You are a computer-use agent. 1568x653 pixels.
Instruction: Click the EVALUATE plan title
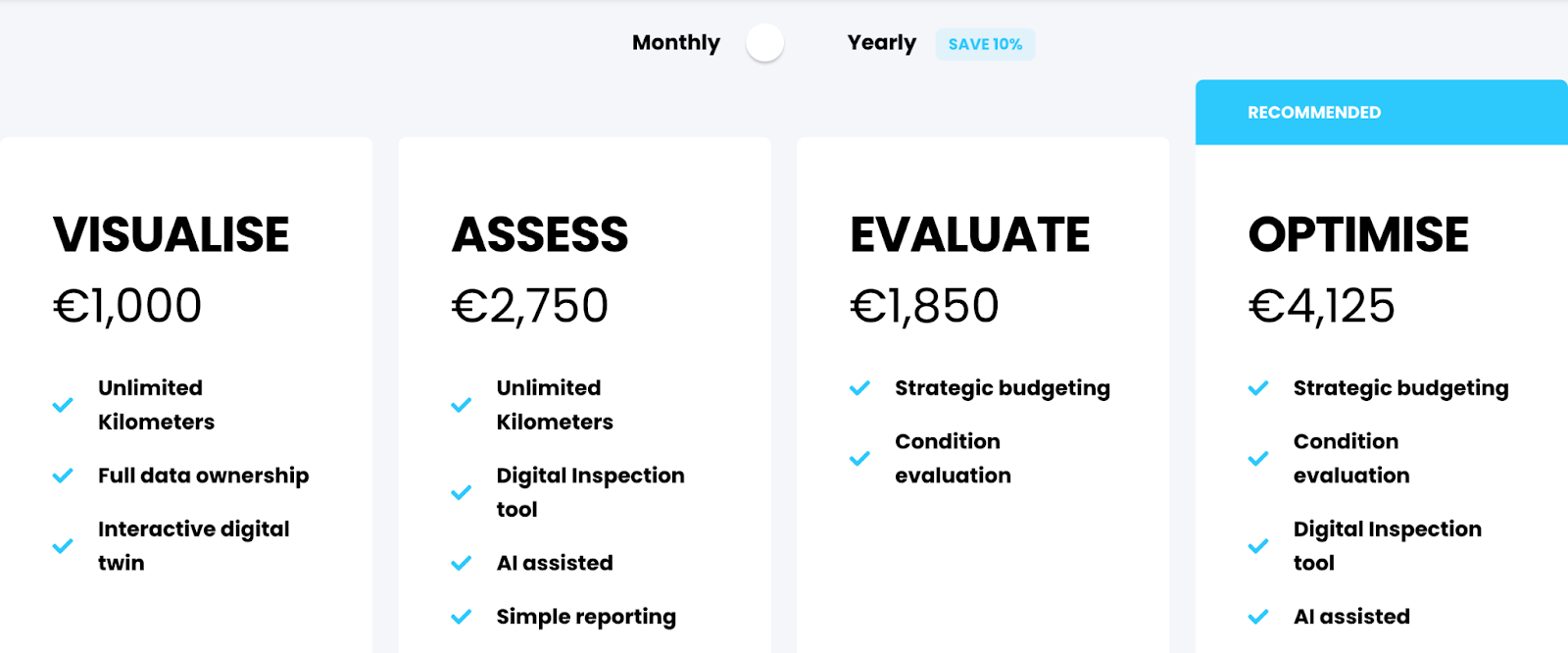coord(970,235)
